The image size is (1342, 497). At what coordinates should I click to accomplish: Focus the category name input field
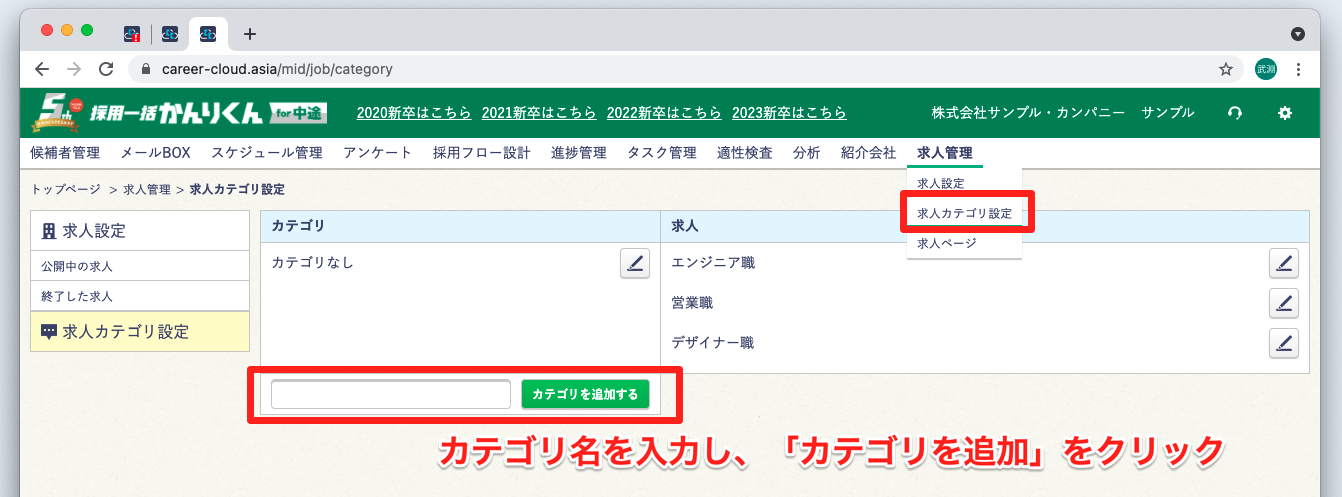(390, 394)
